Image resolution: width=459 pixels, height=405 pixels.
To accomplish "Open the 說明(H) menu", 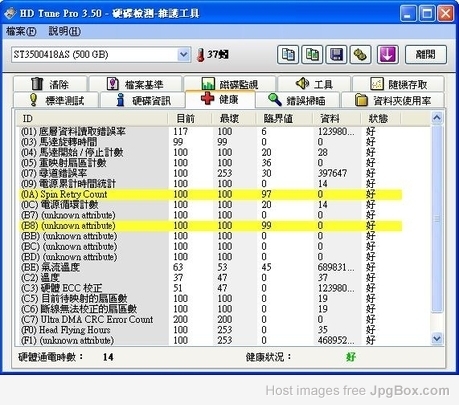I will coord(65,32).
